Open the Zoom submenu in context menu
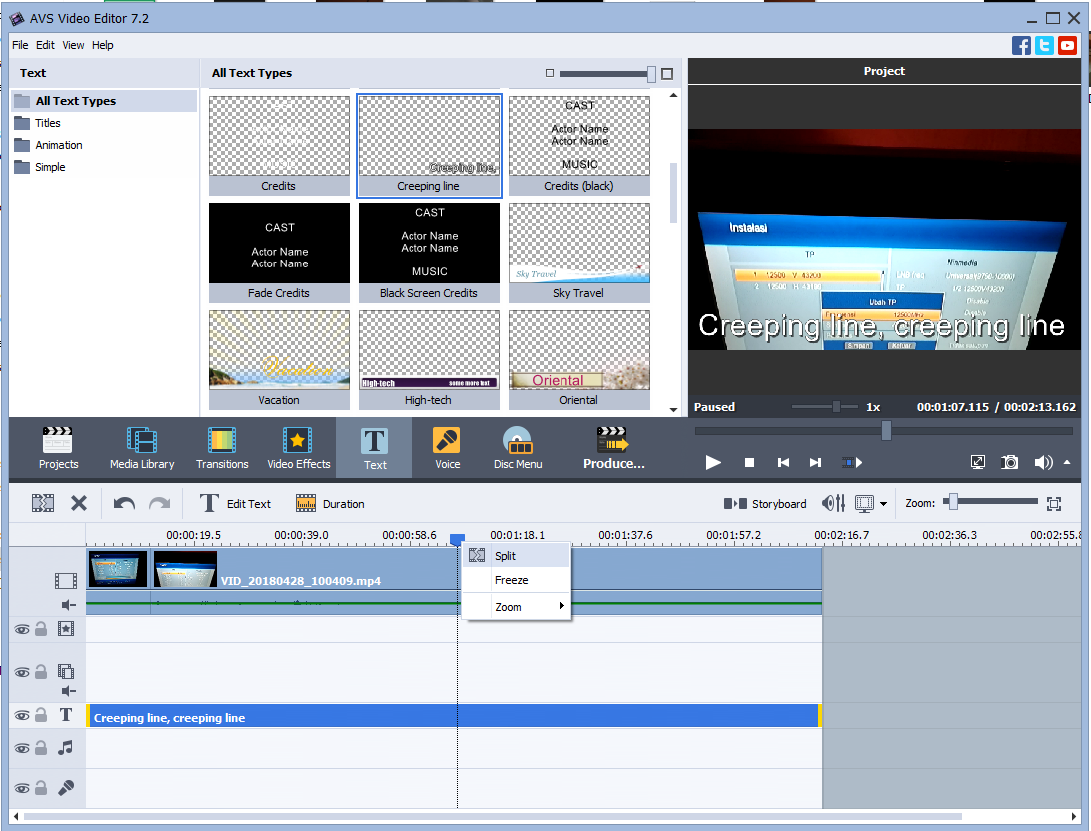This screenshot has width=1091, height=831. [509, 607]
